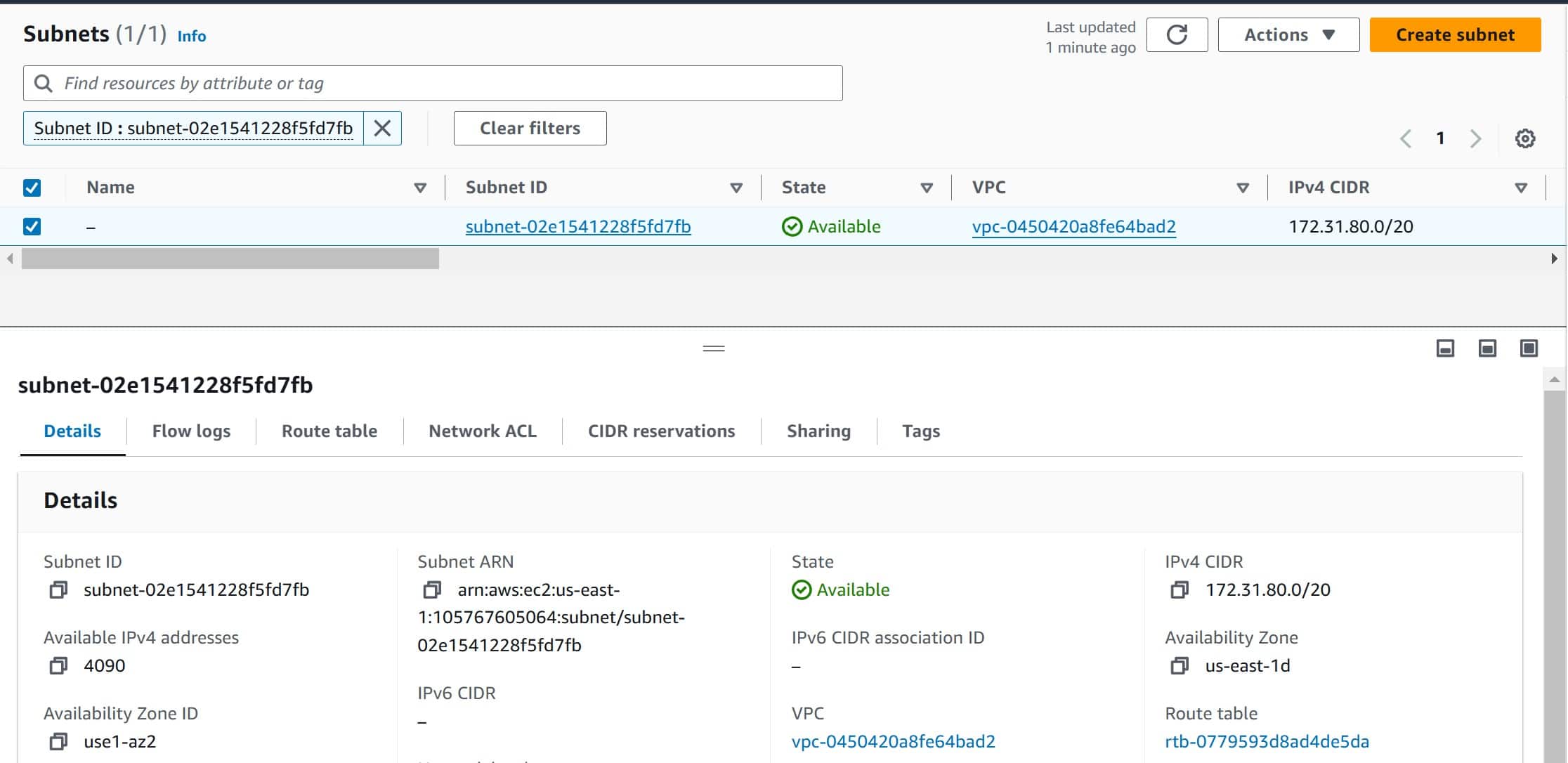Expand details panel to full-page layout

click(1529, 348)
